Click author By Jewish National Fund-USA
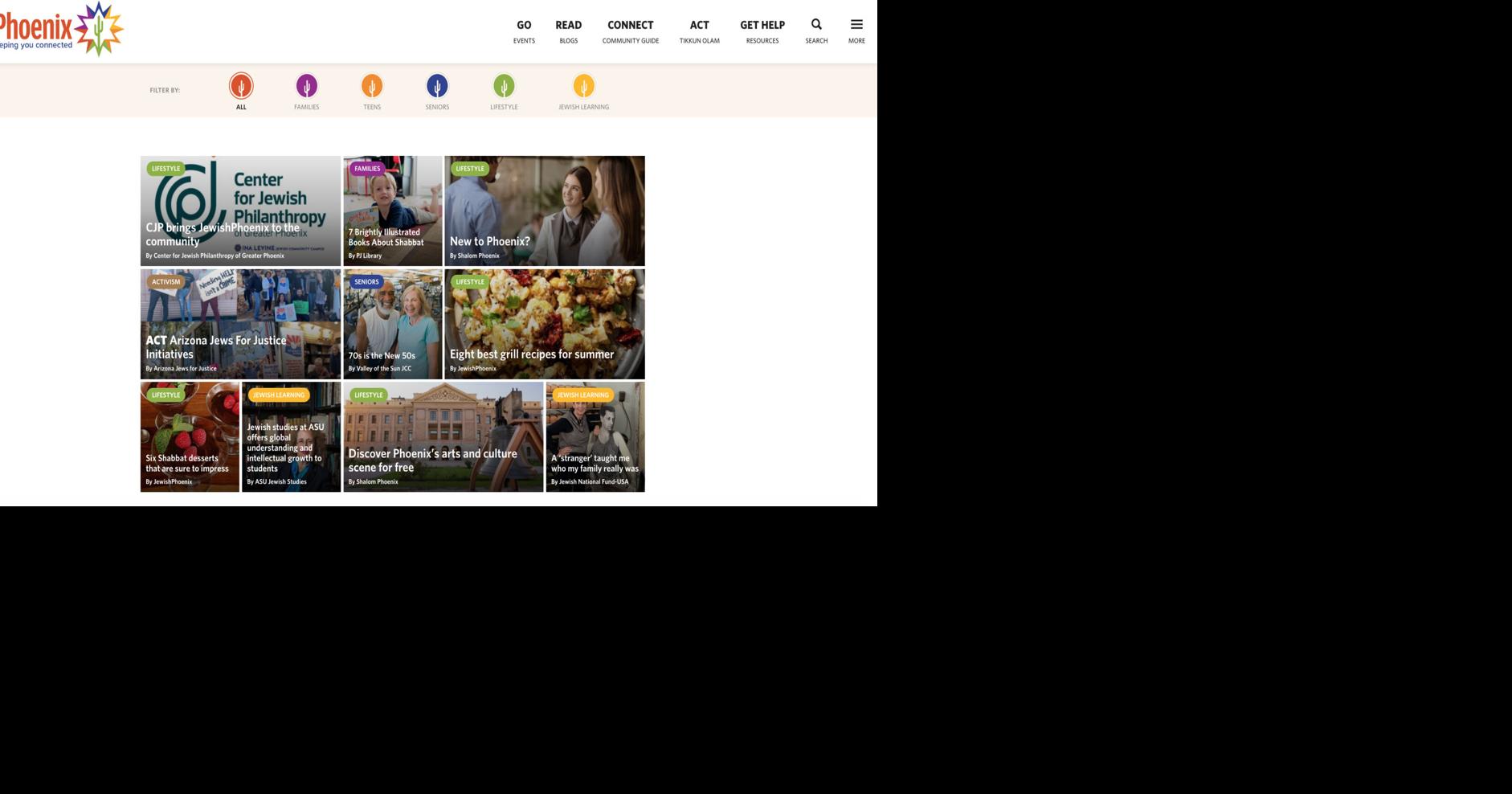This screenshot has width=1512, height=794. point(590,482)
